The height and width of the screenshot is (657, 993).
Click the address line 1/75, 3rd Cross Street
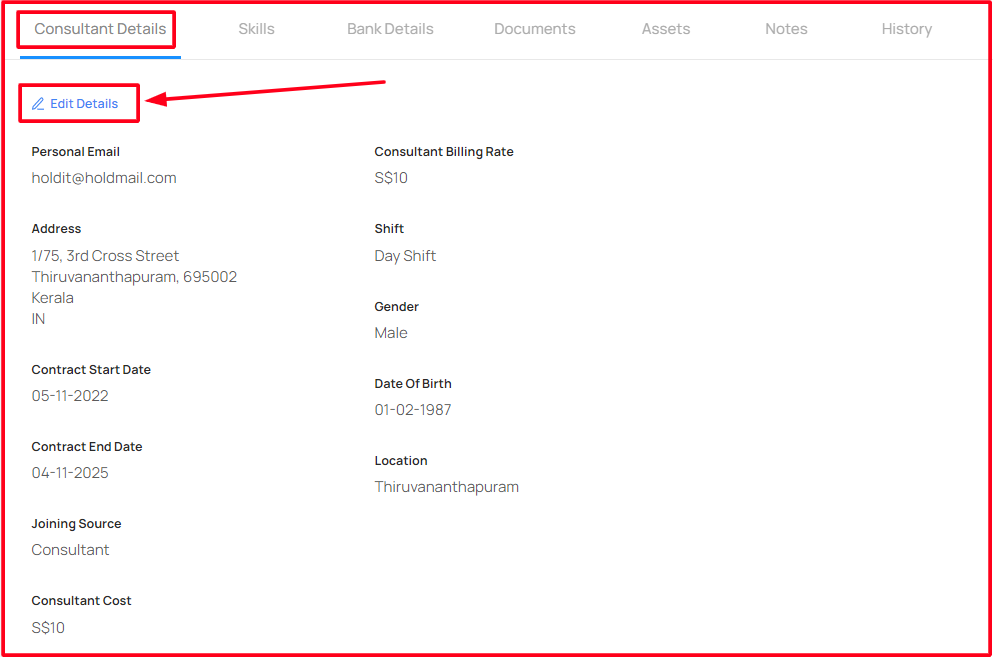pyautogui.click(x=105, y=255)
